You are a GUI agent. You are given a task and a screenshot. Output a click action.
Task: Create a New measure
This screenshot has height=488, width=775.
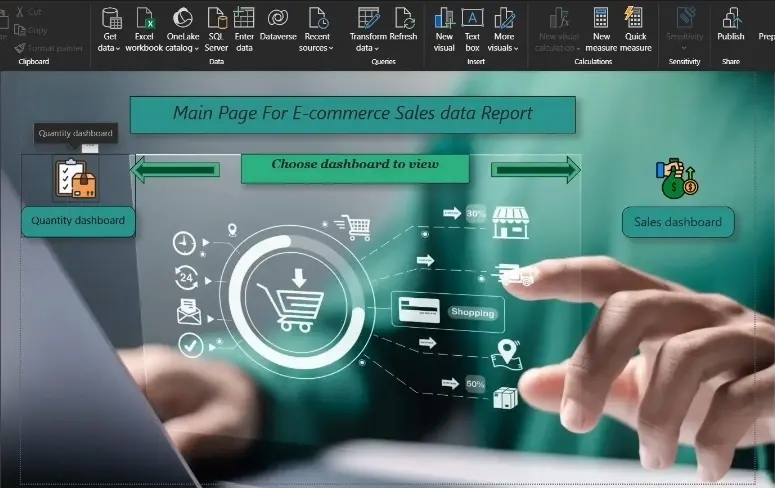click(601, 30)
